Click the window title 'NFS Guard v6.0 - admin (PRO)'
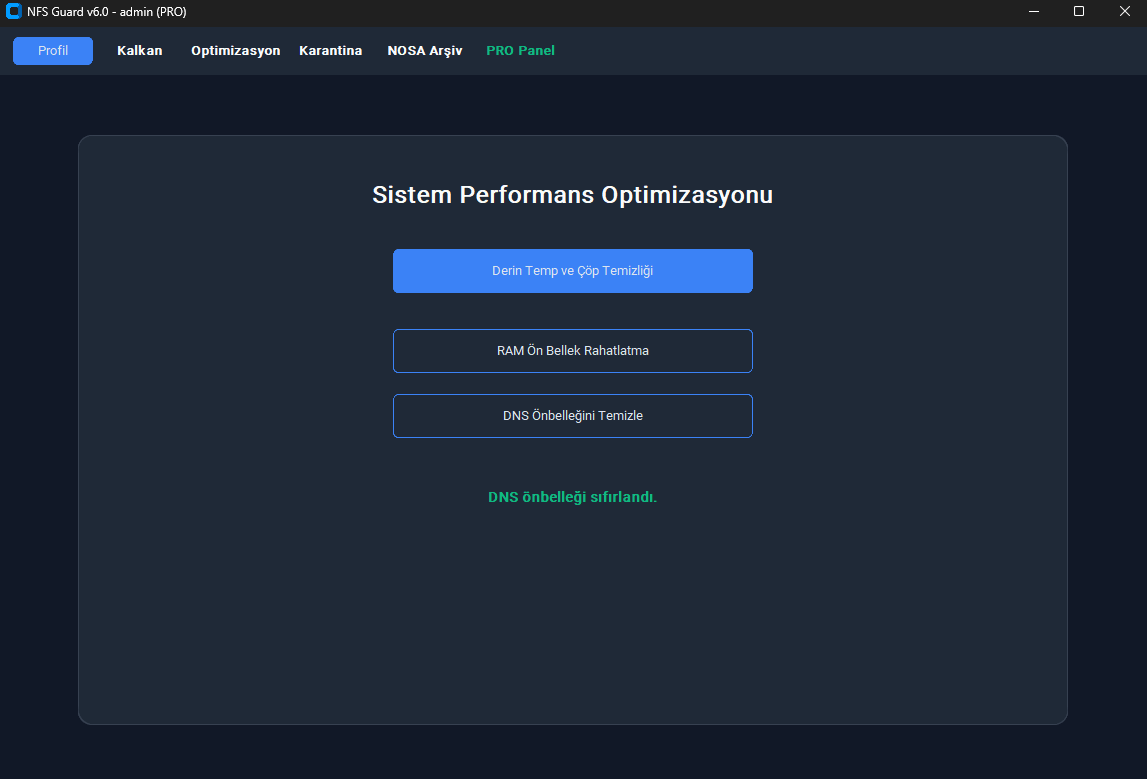 coord(107,12)
